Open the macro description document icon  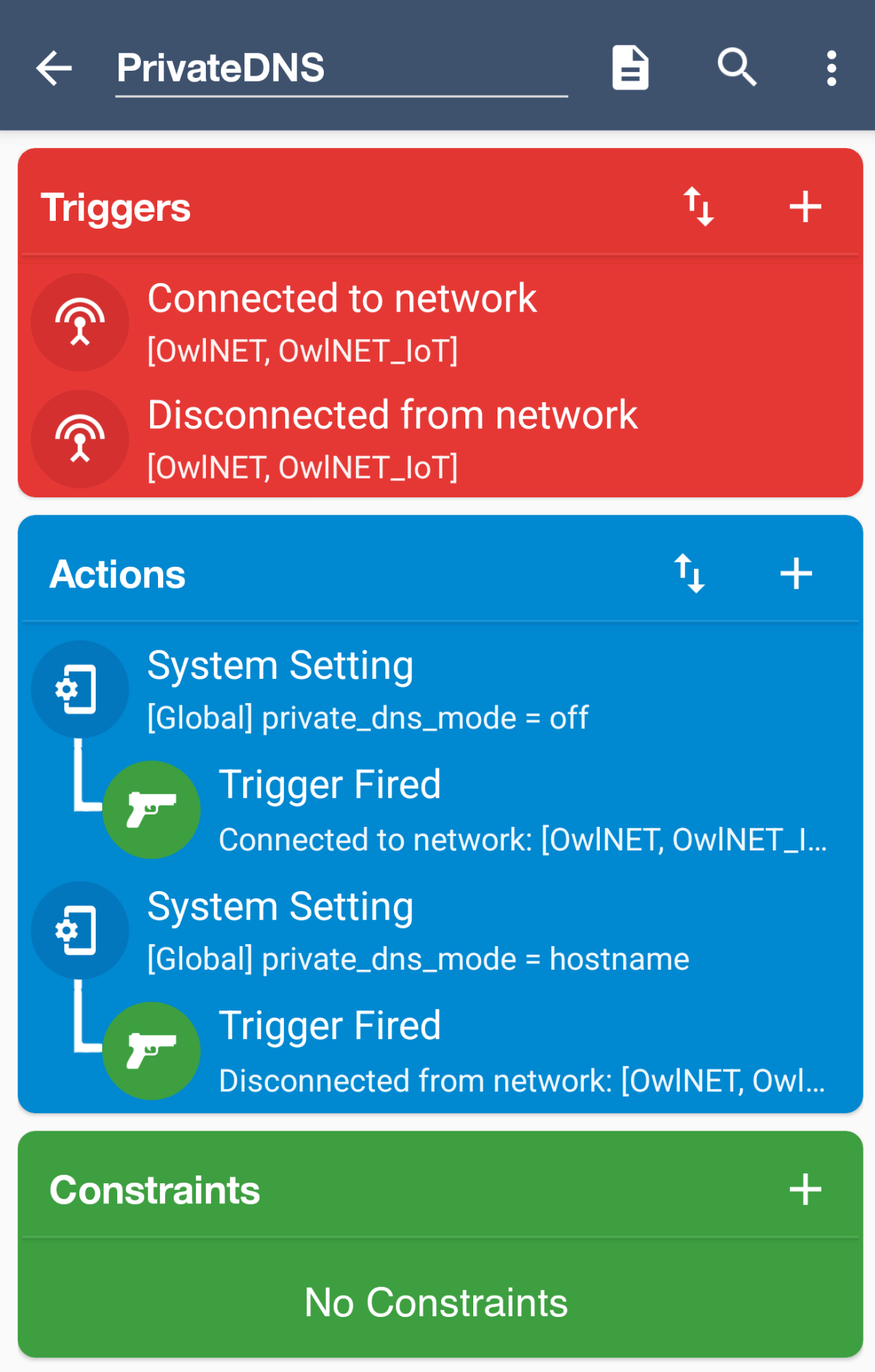click(x=630, y=69)
